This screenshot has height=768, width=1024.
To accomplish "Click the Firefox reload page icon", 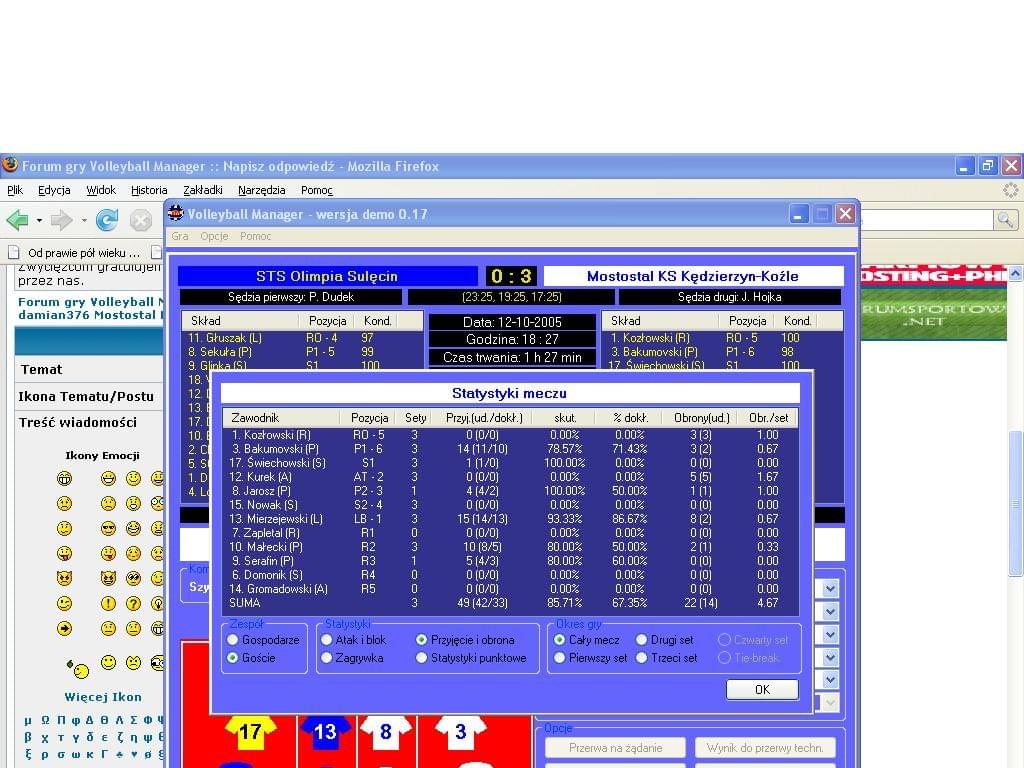I will (x=107, y=220).
